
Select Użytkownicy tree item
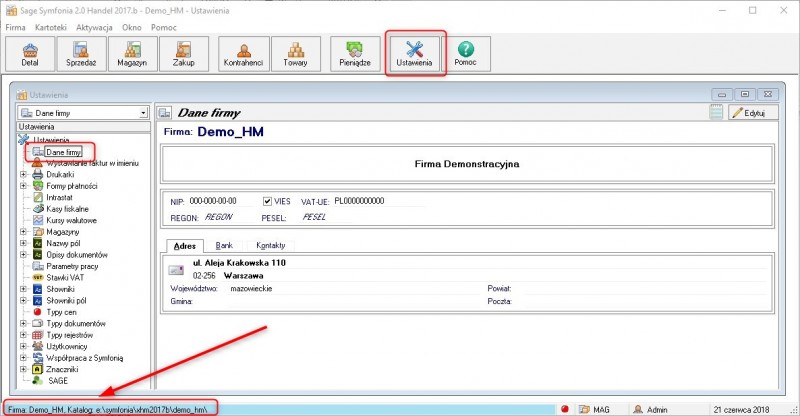67,347
